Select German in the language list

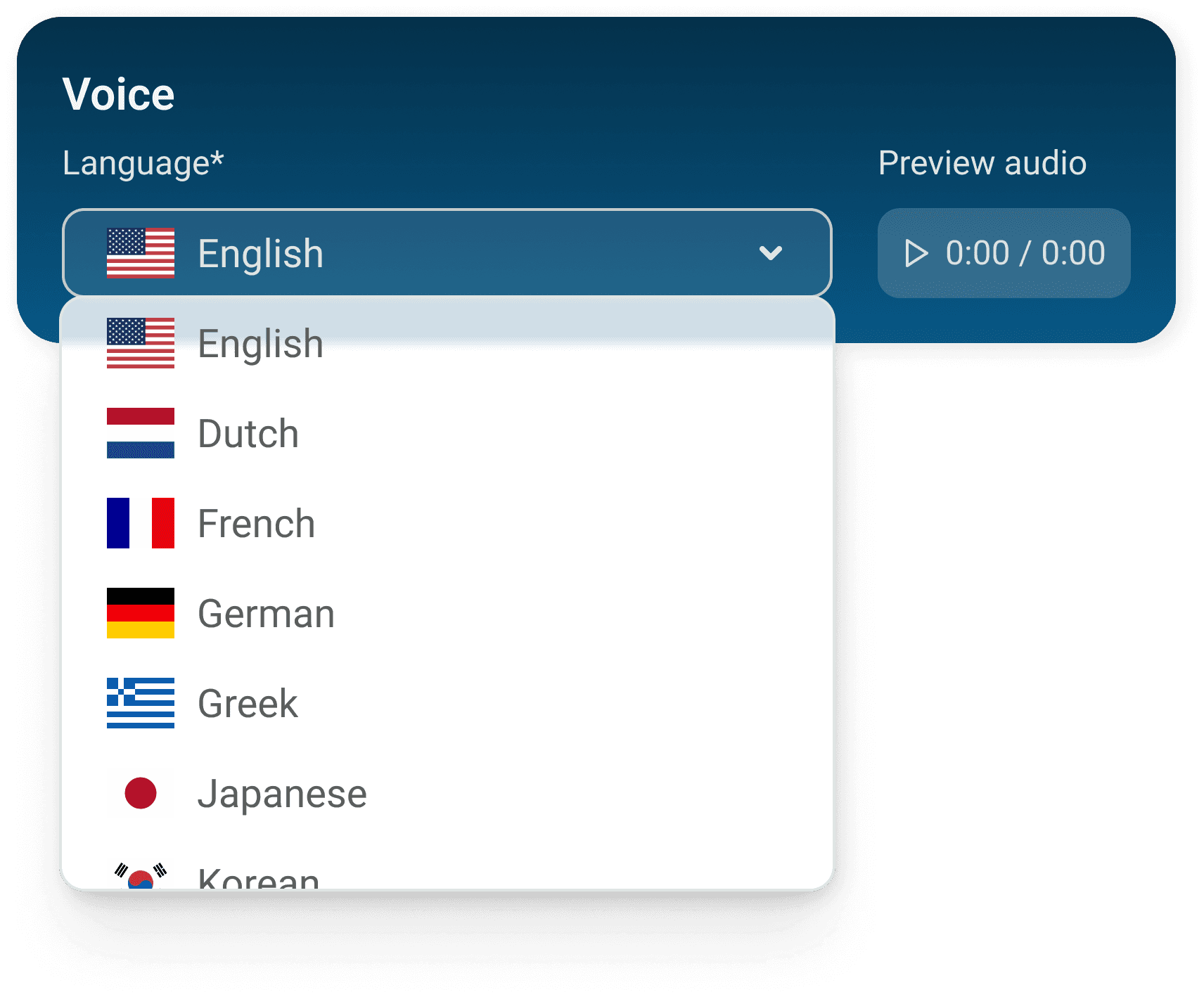coord(447,613)
